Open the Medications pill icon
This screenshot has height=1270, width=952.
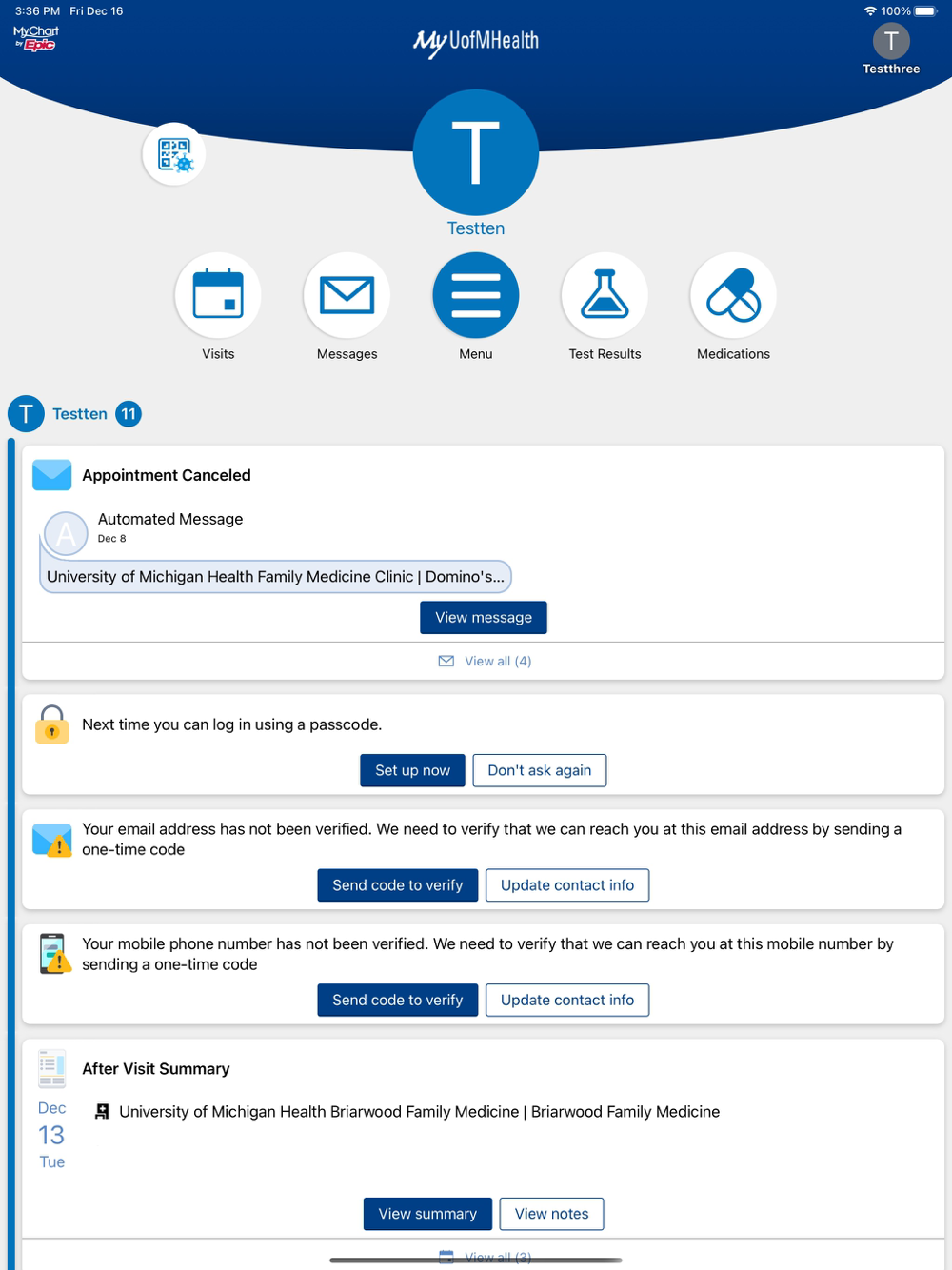click(x=733, y=295)
